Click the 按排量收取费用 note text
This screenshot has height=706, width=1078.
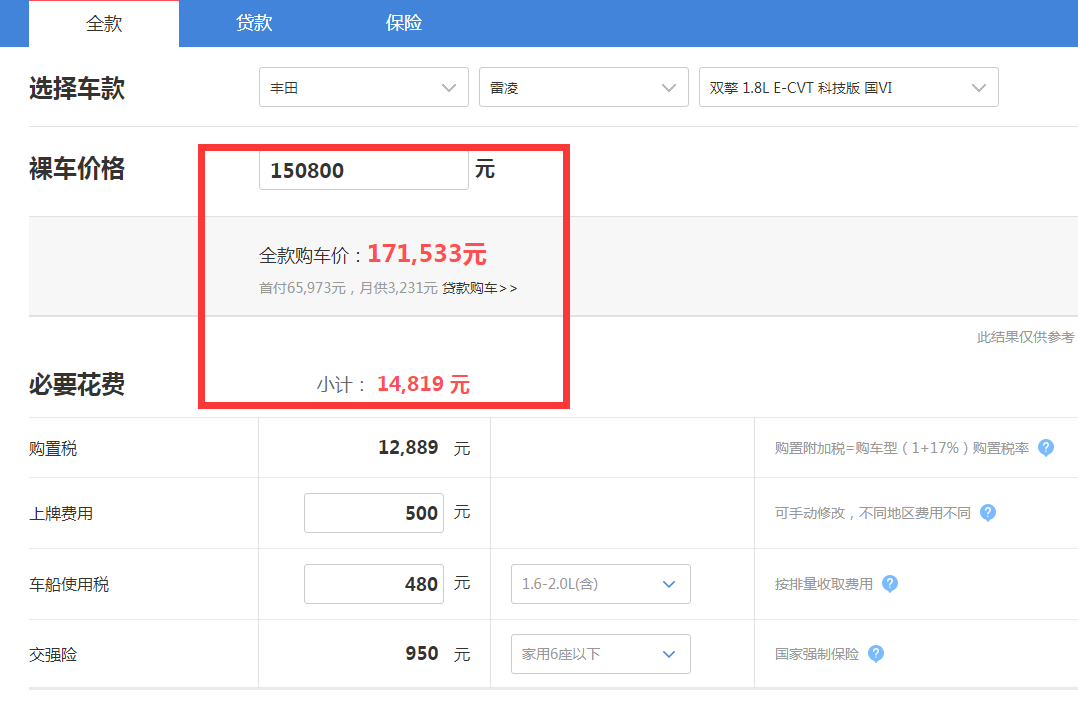click(824, 584)
